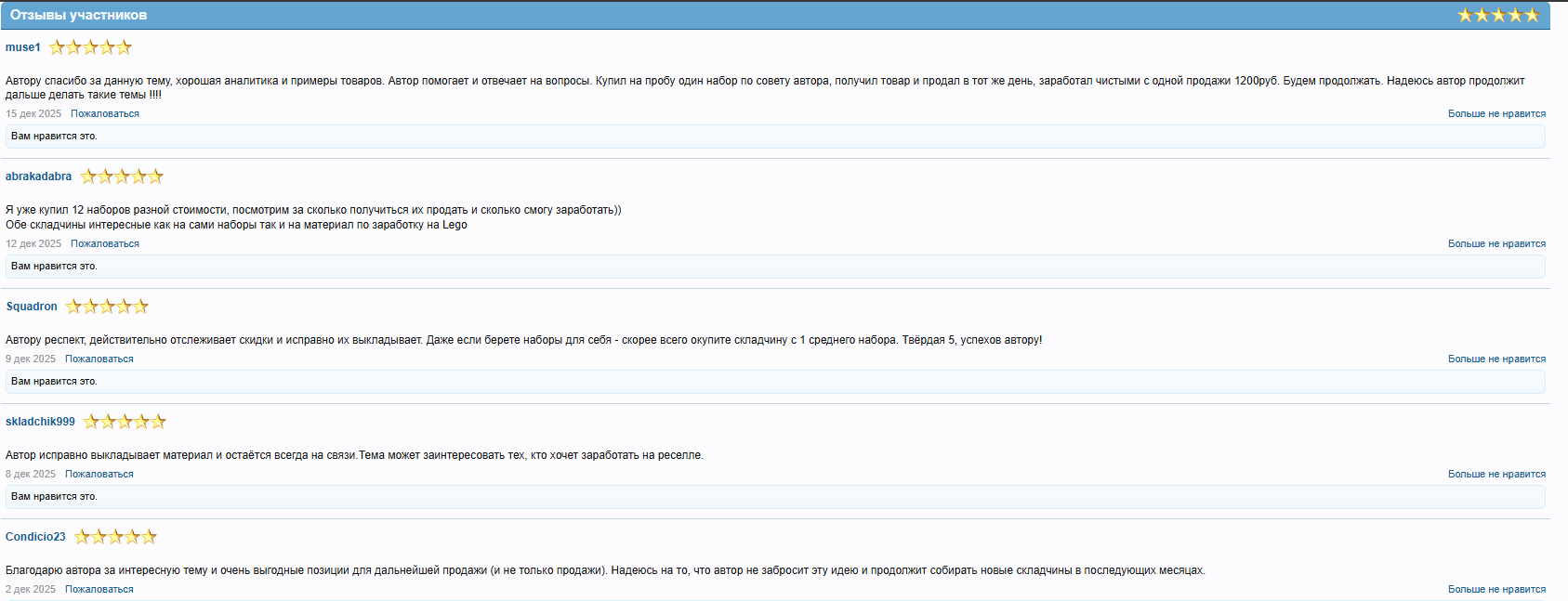Unlike Condicio23's review (Больше не нравится)

click(1496, 589)
